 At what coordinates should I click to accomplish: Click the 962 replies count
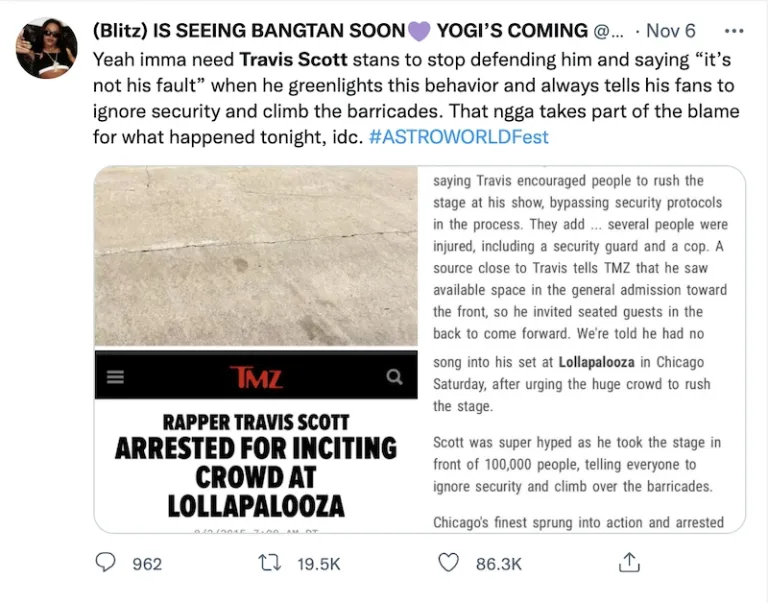click(x=147, y=564)
